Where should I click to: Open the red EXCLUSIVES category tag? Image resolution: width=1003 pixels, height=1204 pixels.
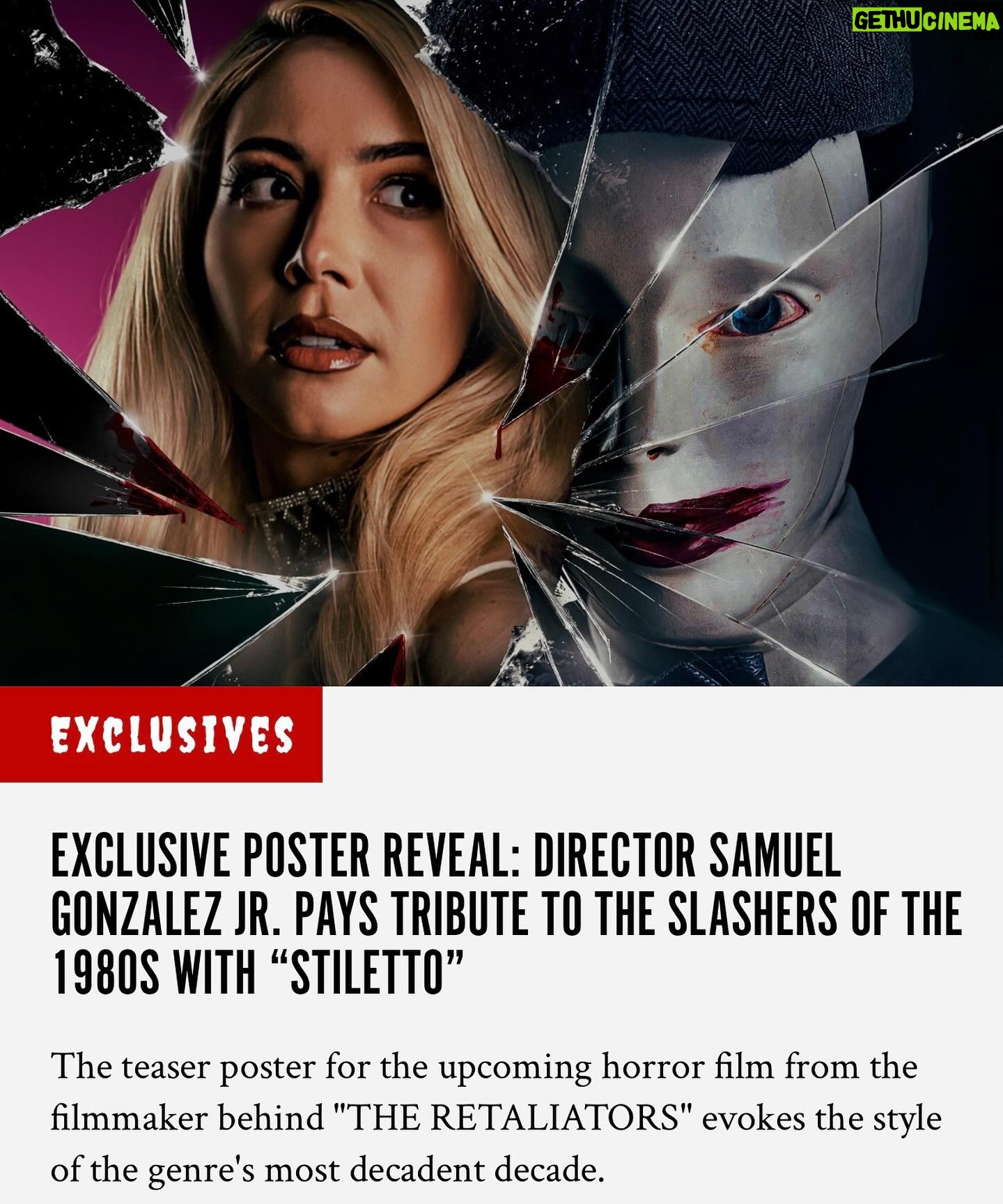(x=161, y=734)
